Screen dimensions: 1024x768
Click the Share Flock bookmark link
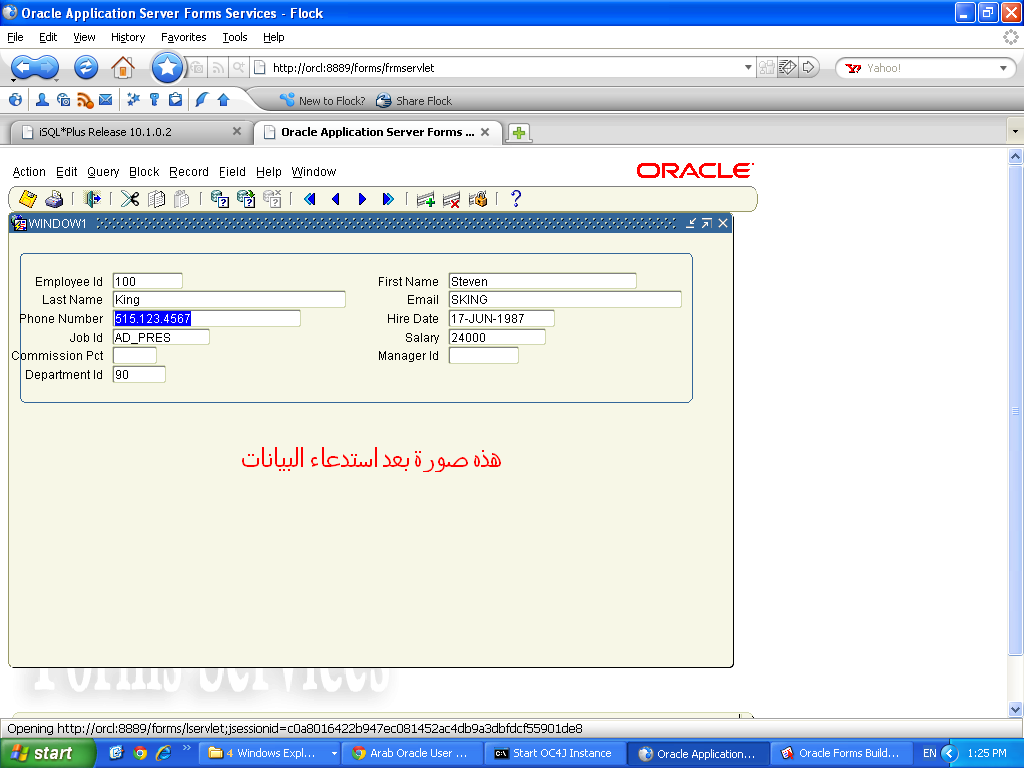414,101
